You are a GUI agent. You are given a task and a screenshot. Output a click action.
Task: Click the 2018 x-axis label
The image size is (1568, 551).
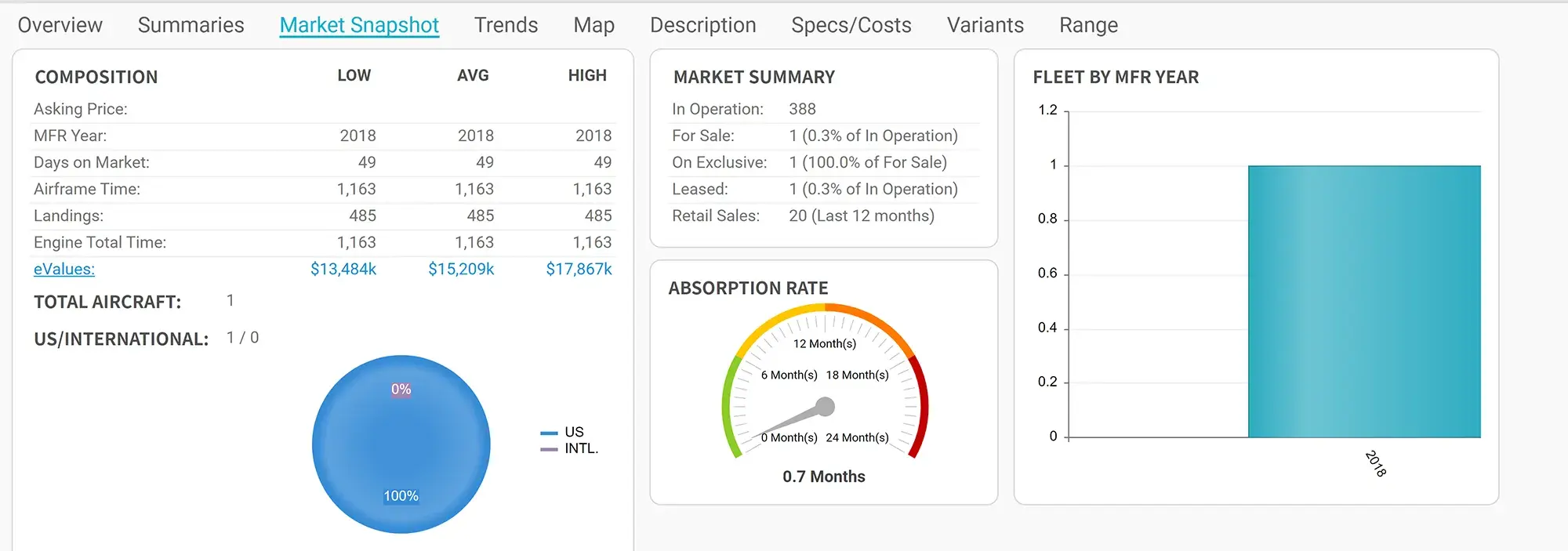tap(1376, 463)
